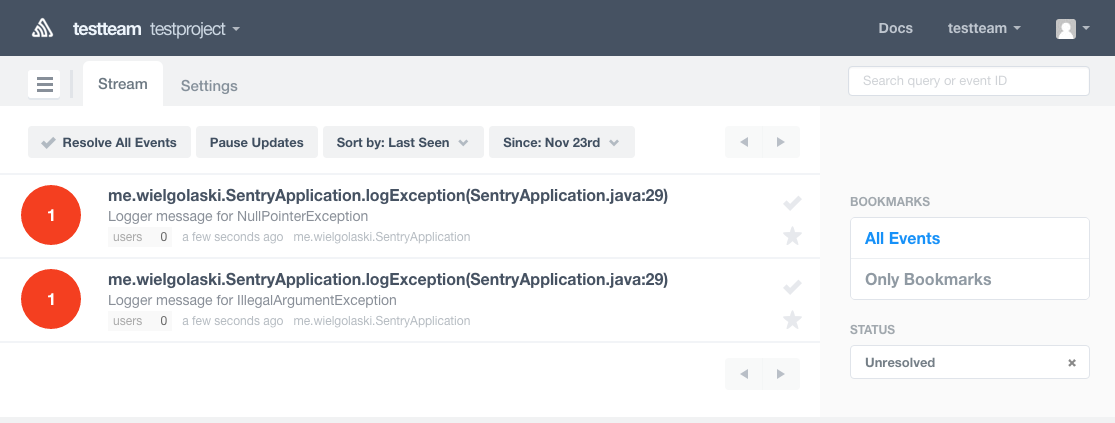Go to next page using top arrow
Viewport: 1115px width, 423px height.
[x=781, y=142]
